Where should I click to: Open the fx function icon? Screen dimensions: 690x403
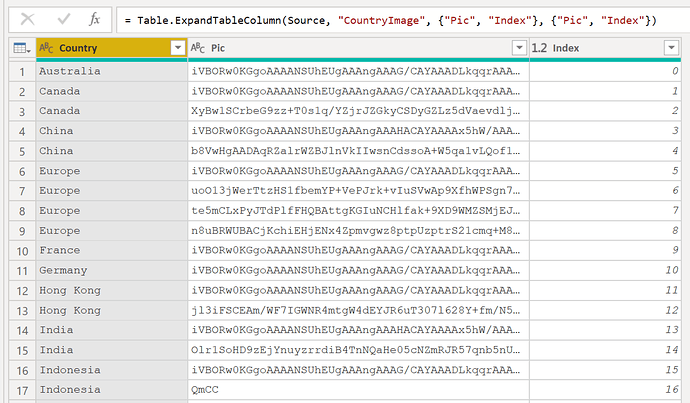[x=94, y=19]
